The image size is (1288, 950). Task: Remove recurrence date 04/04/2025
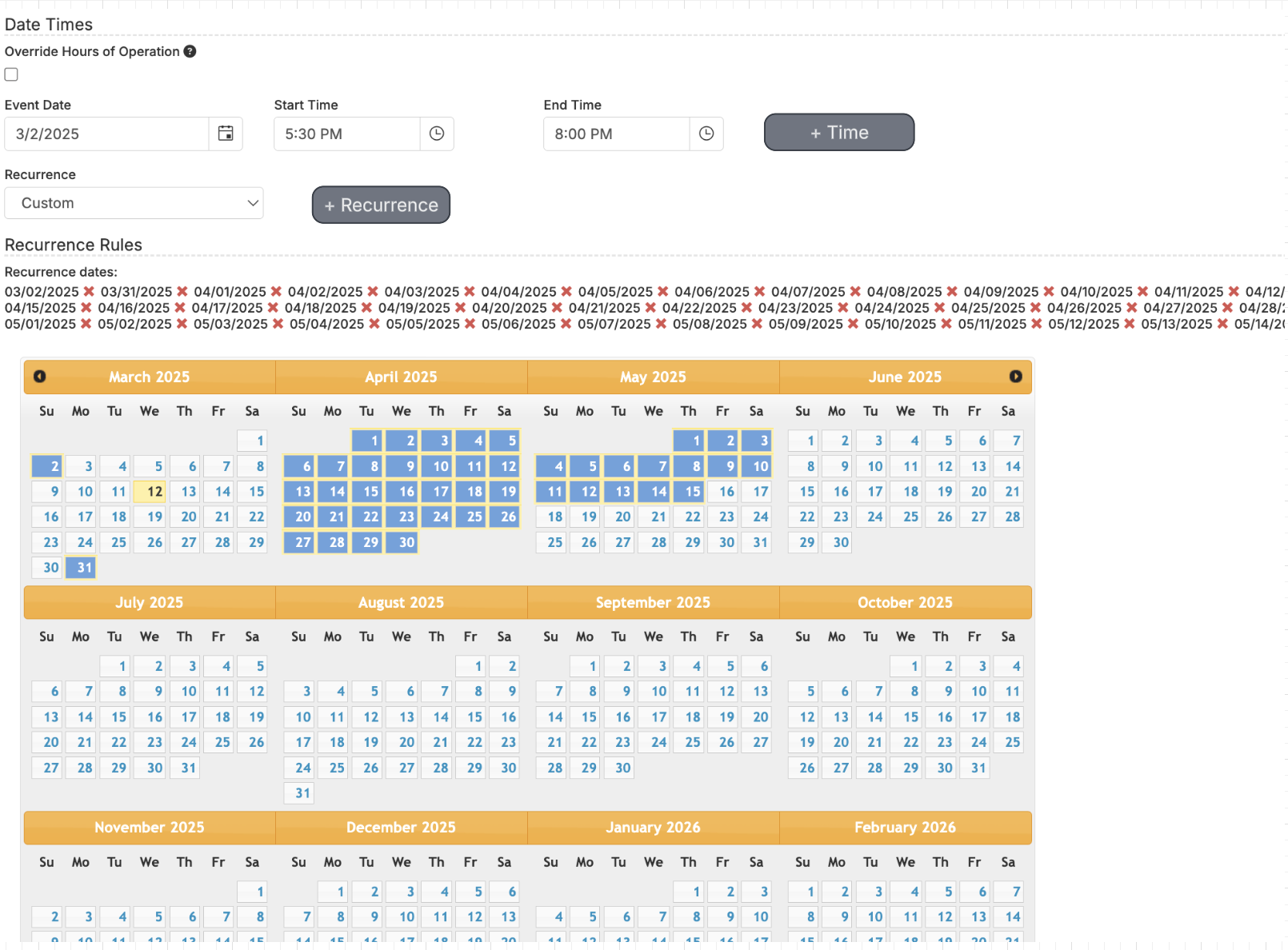point(566,292)
